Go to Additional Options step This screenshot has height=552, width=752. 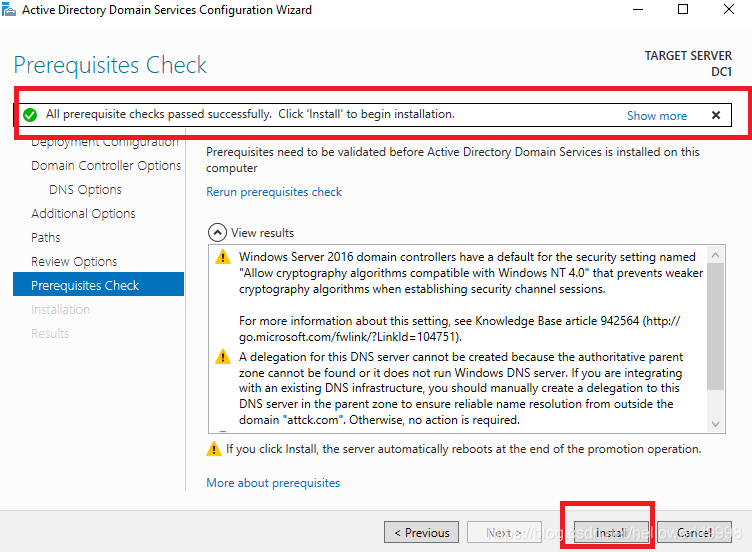83,213
